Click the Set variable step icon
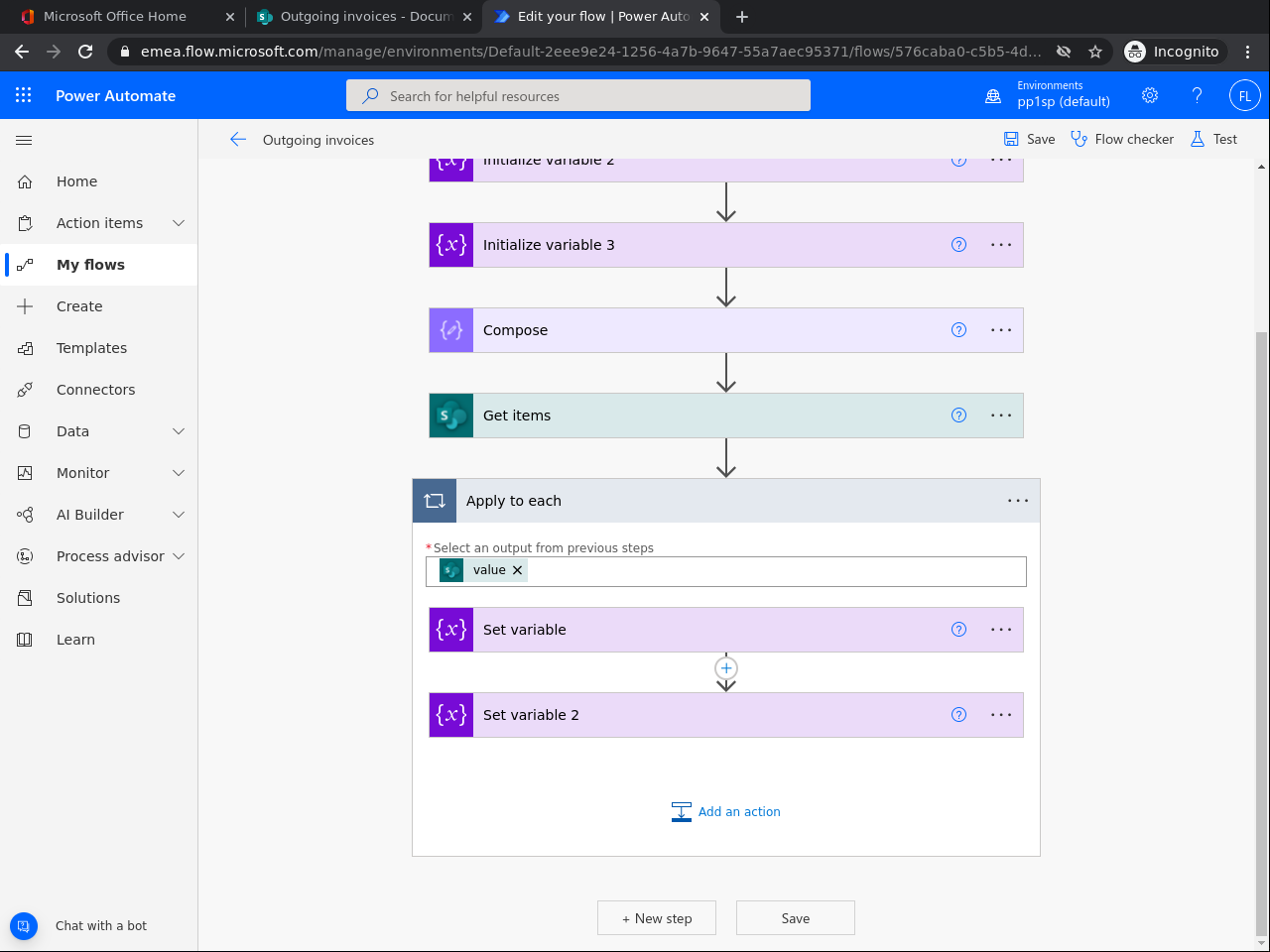This screenshot has height=952, width=1270. (x=451, y=630)
